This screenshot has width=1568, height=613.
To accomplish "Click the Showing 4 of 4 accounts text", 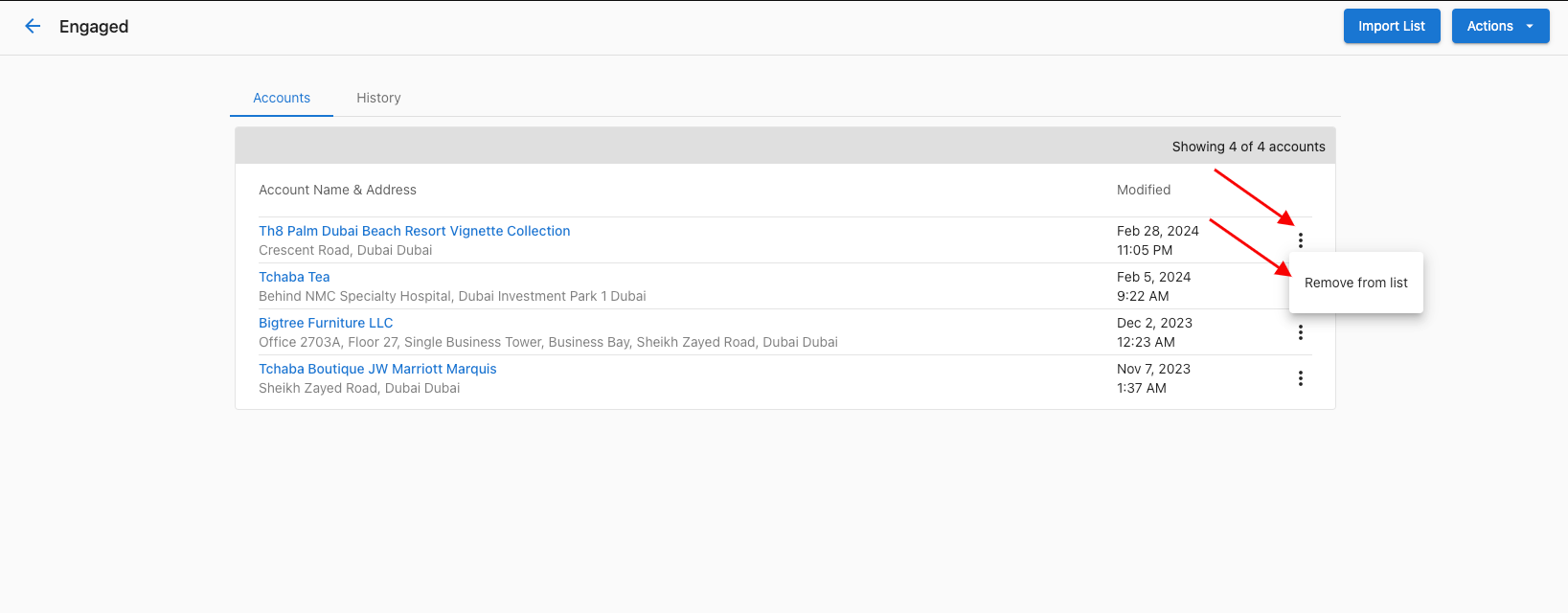I will pos(1248,147).
